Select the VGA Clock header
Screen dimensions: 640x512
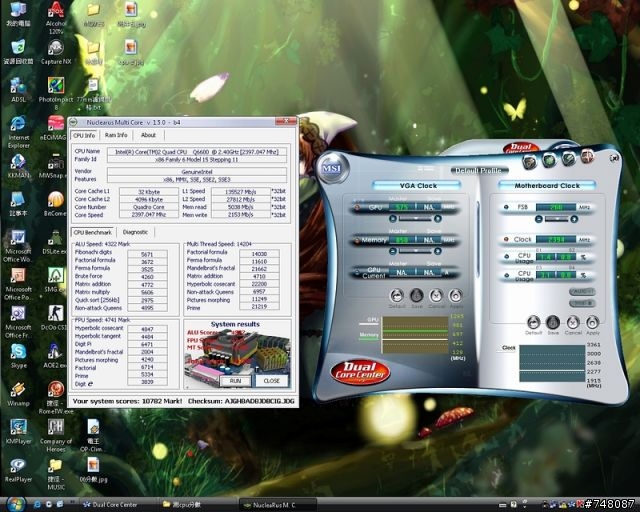(418, 186)
